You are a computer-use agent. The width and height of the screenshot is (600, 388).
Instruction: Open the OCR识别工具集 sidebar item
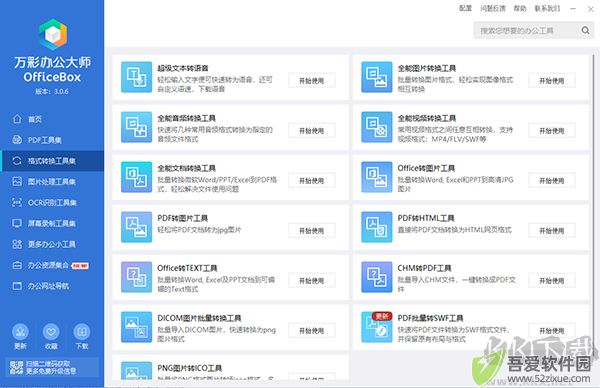52,203
